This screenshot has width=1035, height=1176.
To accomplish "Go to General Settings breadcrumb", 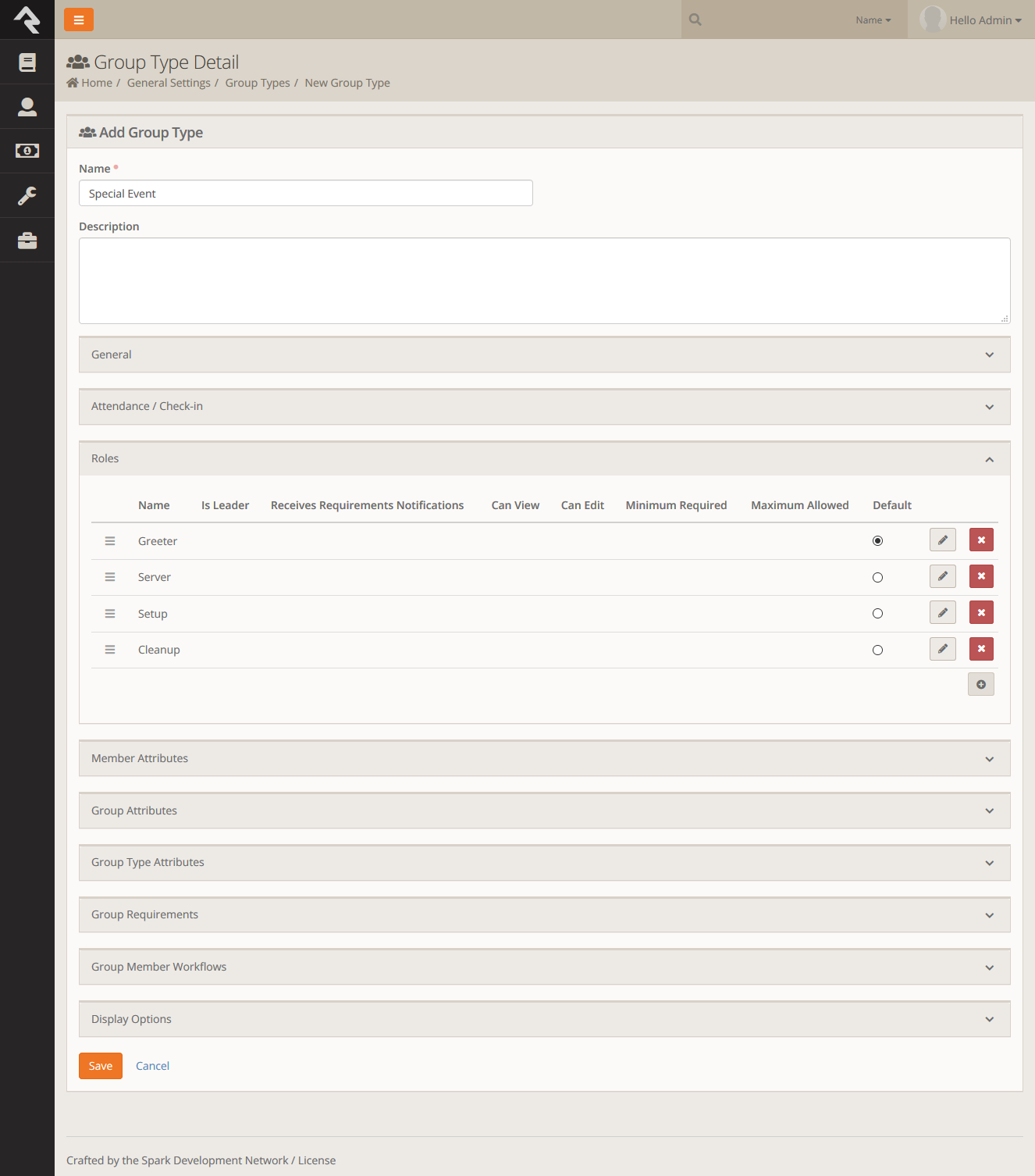I will pyautogui.click(x=169, y=83).
